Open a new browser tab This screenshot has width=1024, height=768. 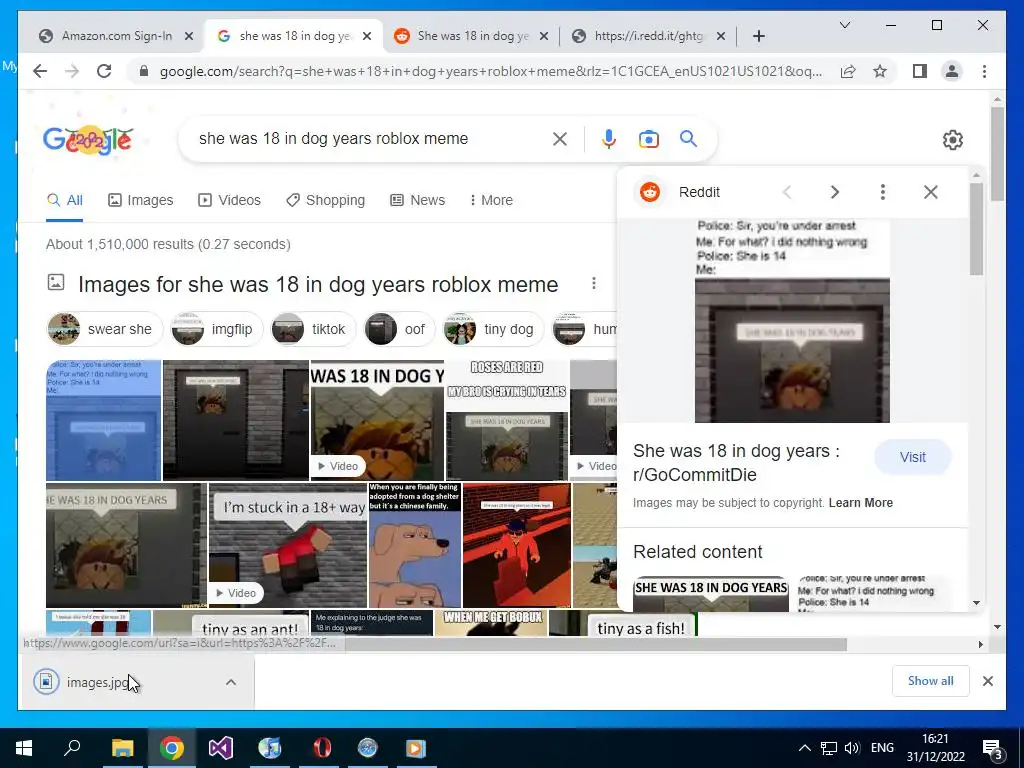(758, 36)
